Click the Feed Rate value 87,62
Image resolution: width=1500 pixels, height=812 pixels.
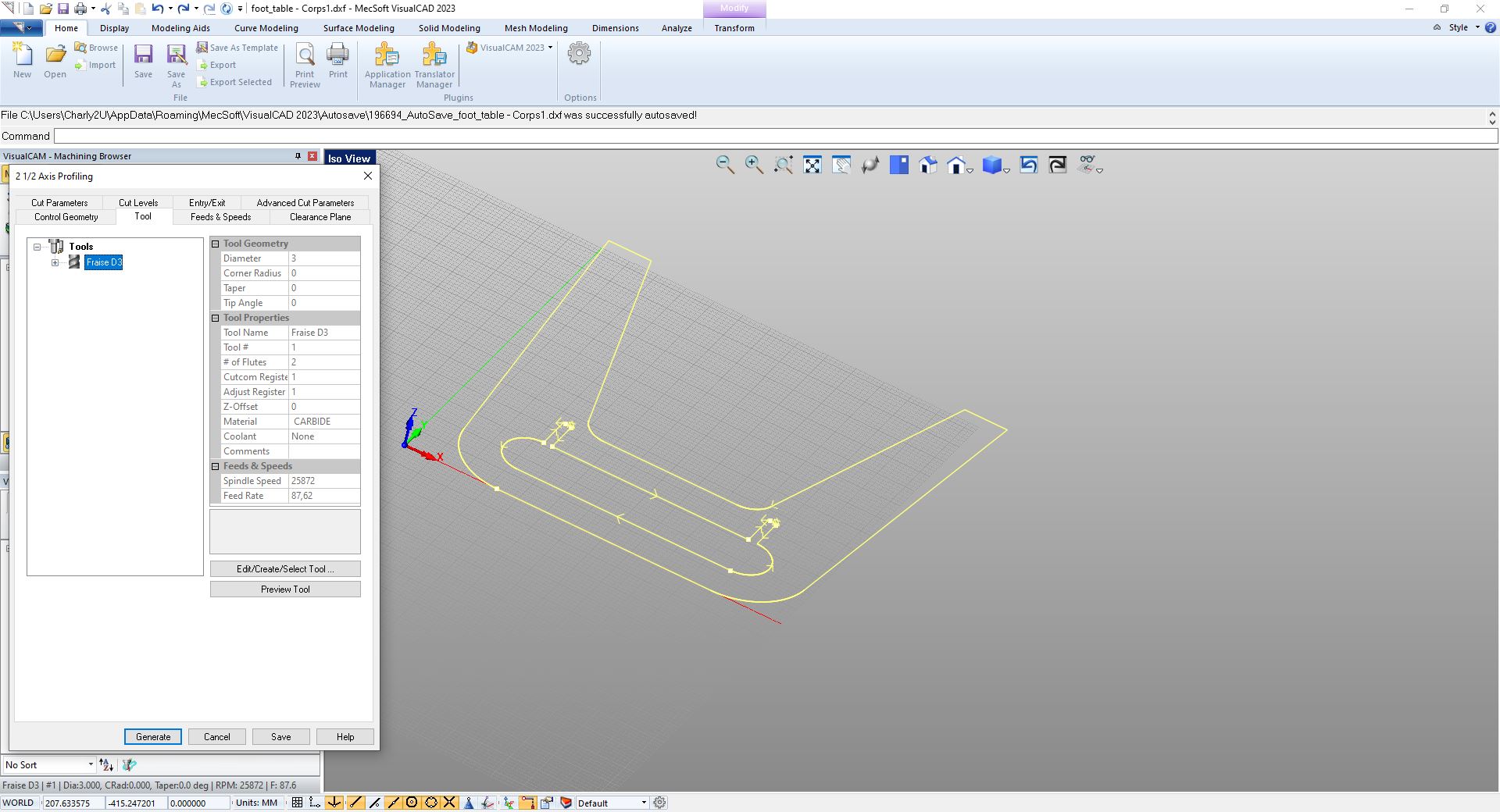tap(324, 496)
